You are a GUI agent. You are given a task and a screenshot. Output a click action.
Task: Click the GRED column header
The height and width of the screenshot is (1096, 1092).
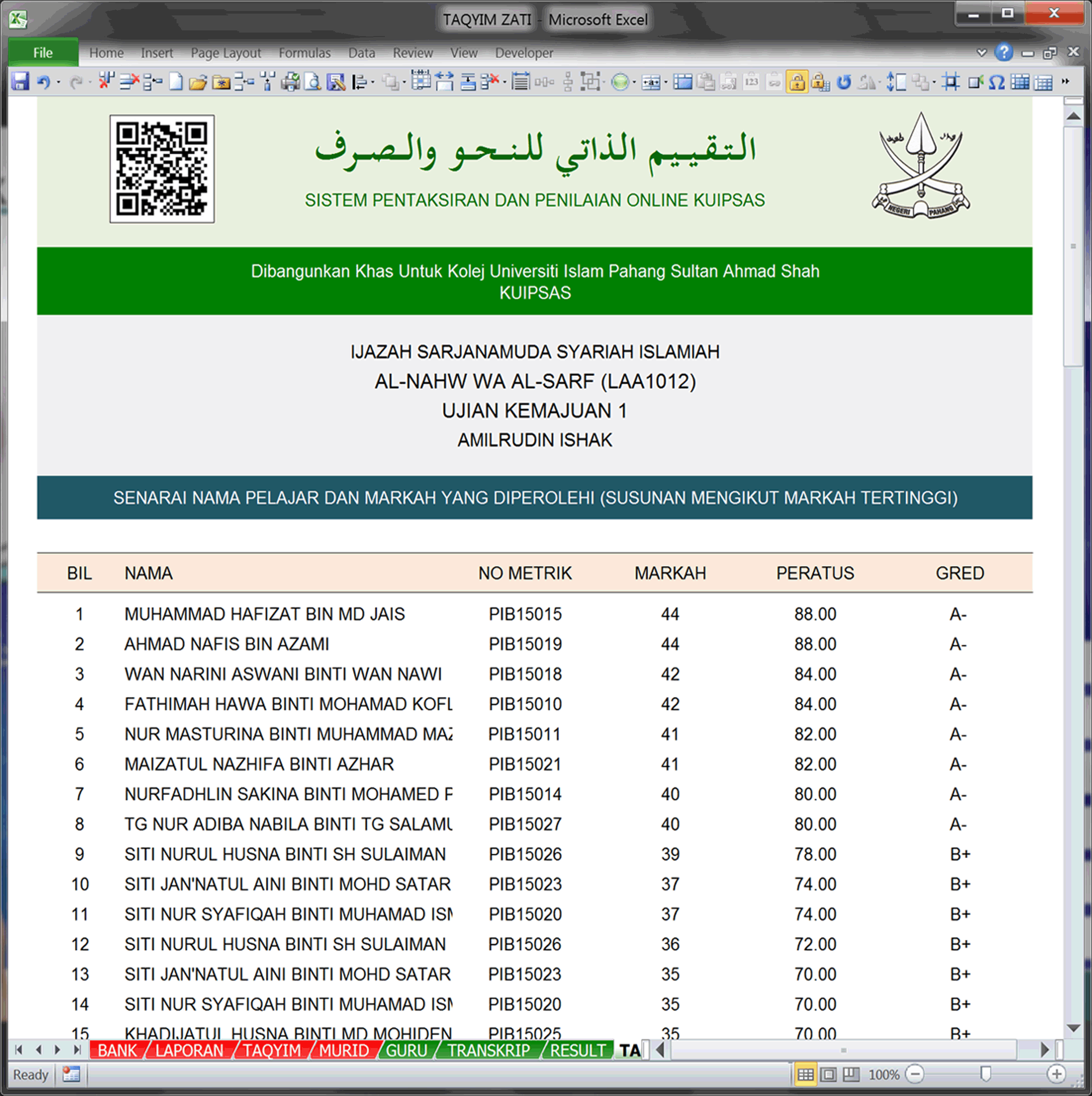pos(960,573)
